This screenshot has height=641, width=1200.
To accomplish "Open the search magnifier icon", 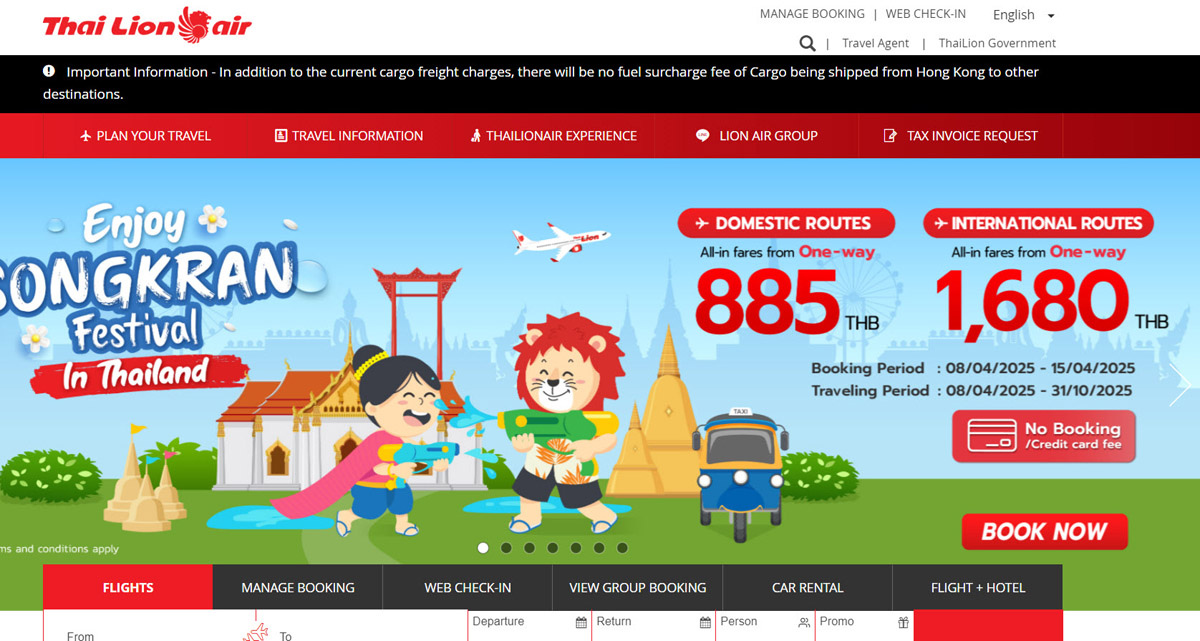I will point(807,43).
